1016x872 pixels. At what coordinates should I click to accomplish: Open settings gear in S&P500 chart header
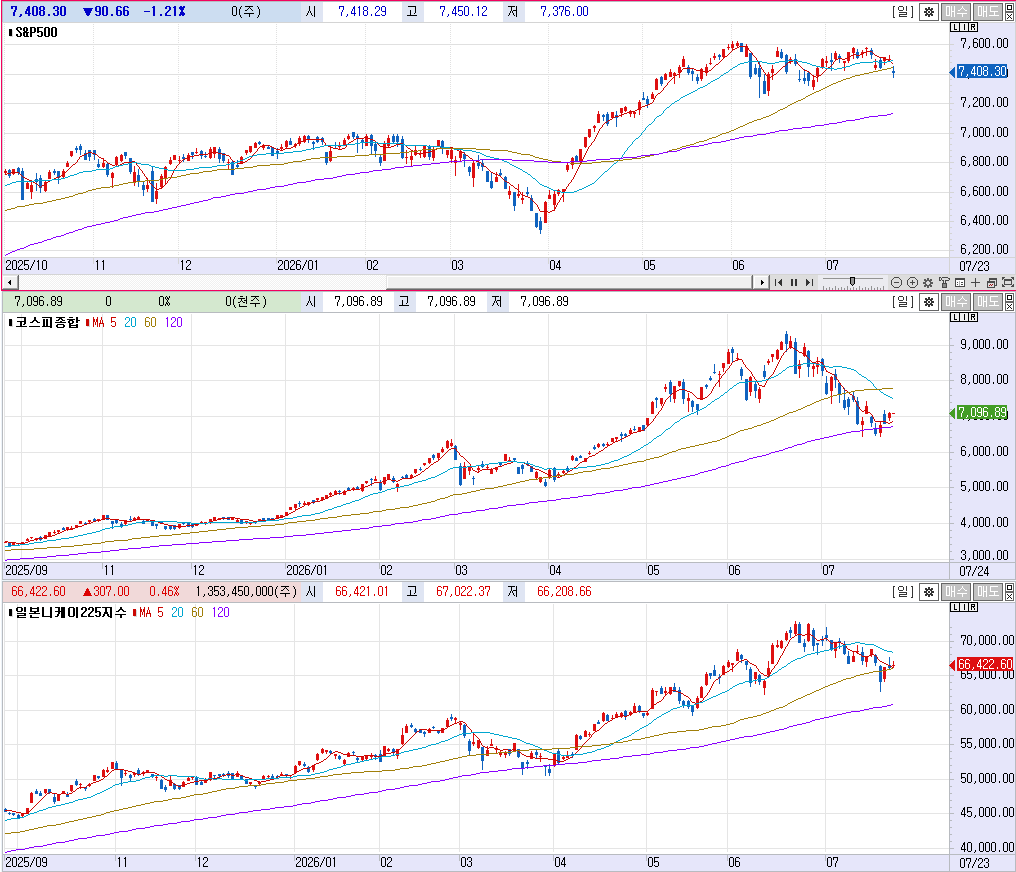[x=929, y=12]
